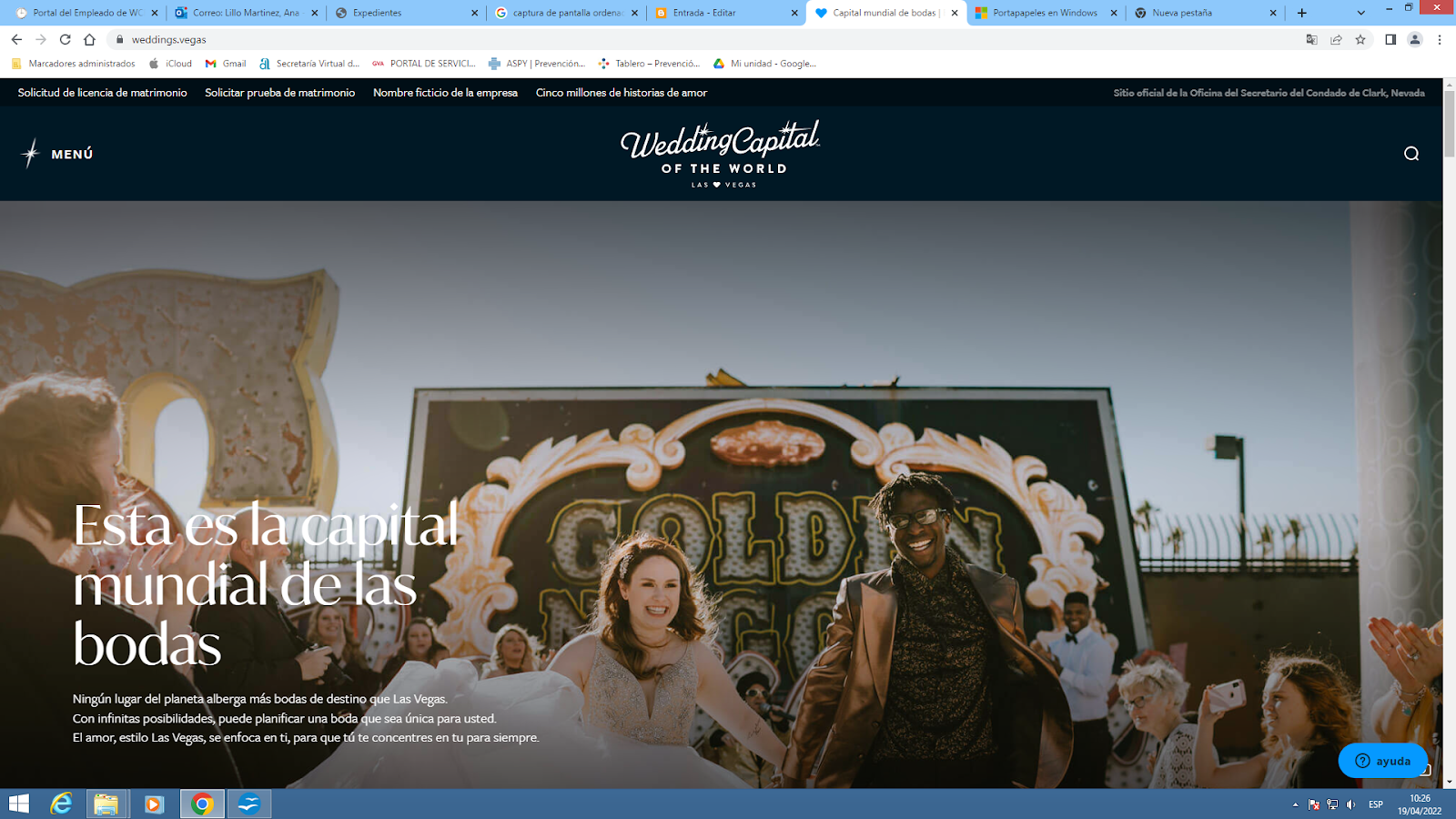Open PORTAL DE SERVICI... bookmark
The image size is (1456, 819).
(x=424, y=64)
